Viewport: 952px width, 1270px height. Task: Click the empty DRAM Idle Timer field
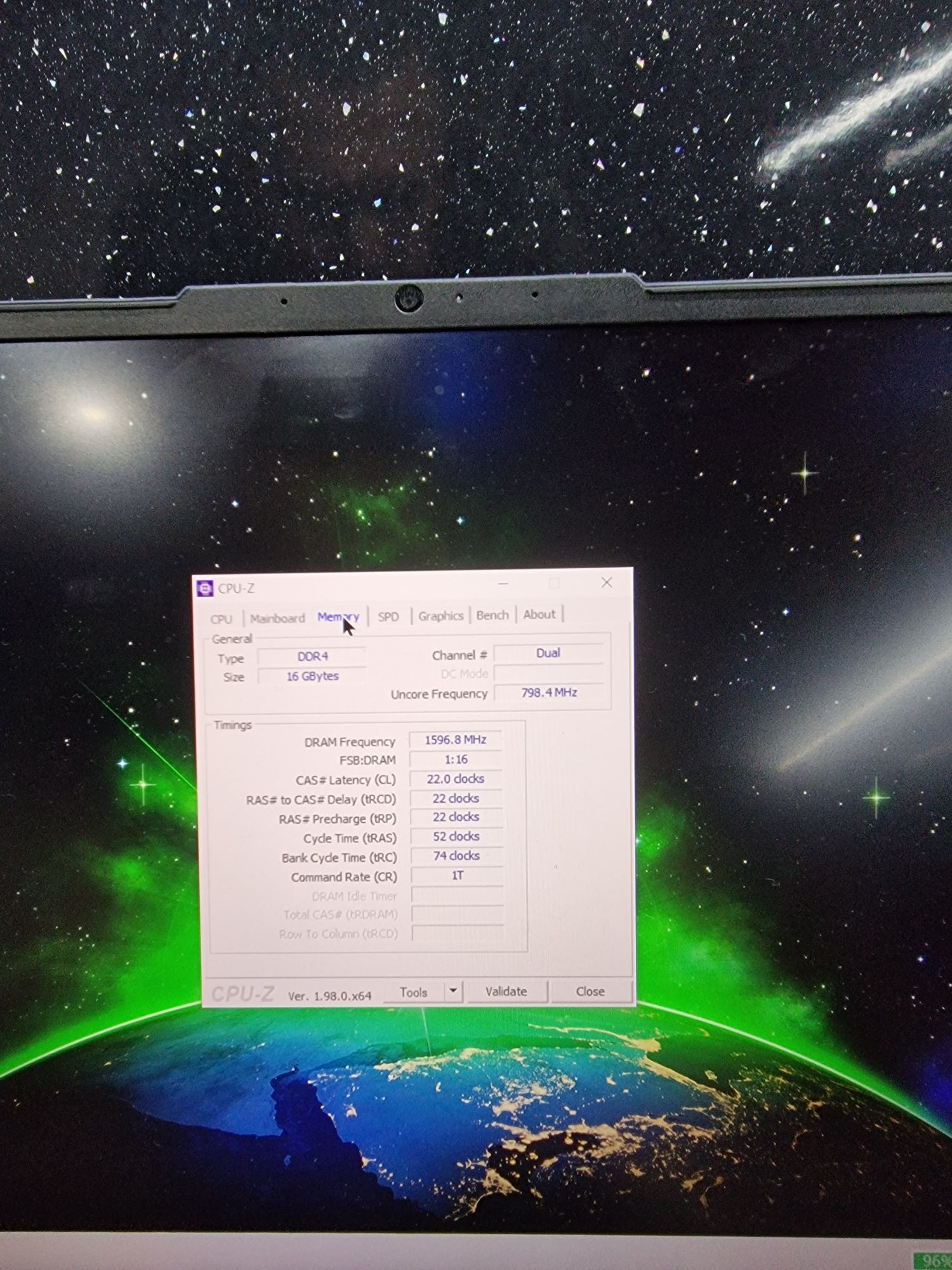coord(458,895)
